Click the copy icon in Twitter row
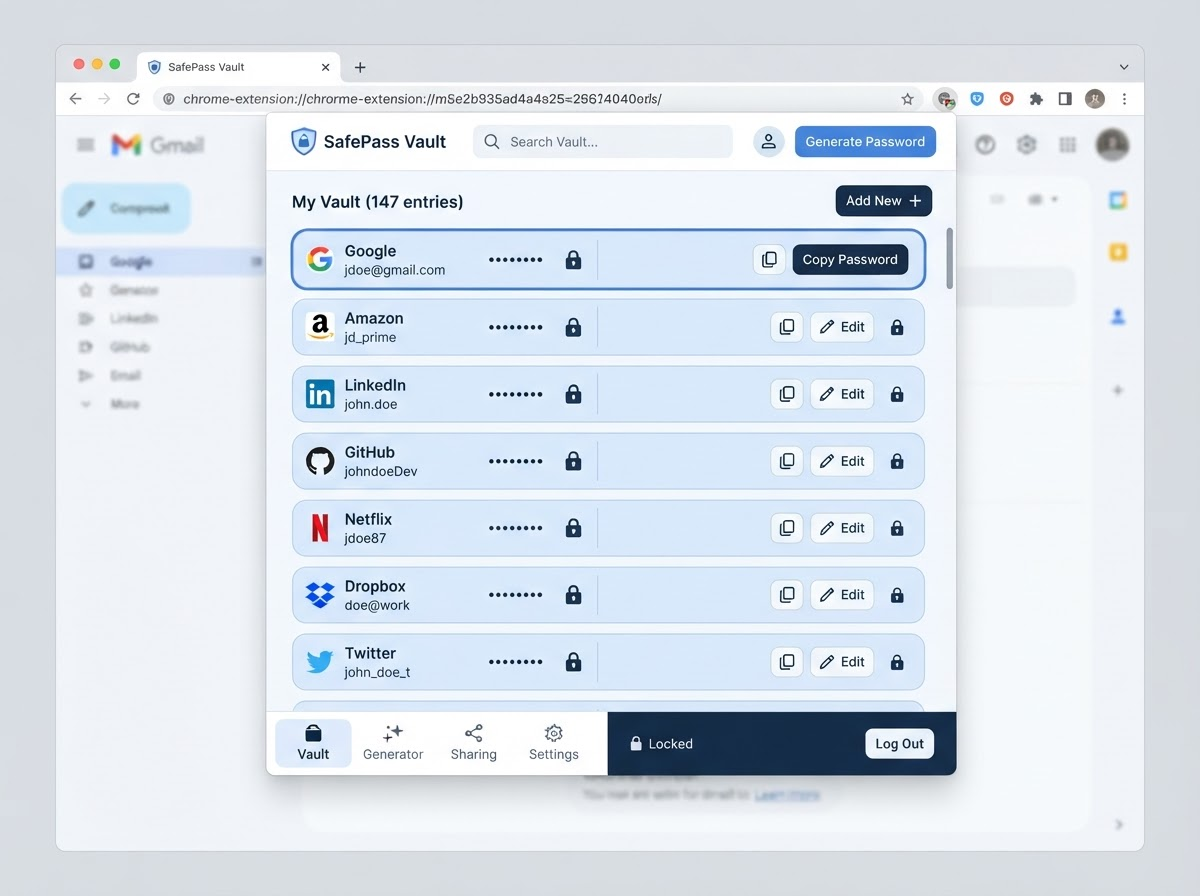The width and height of the screenshot is (1200, 896). 787,662
